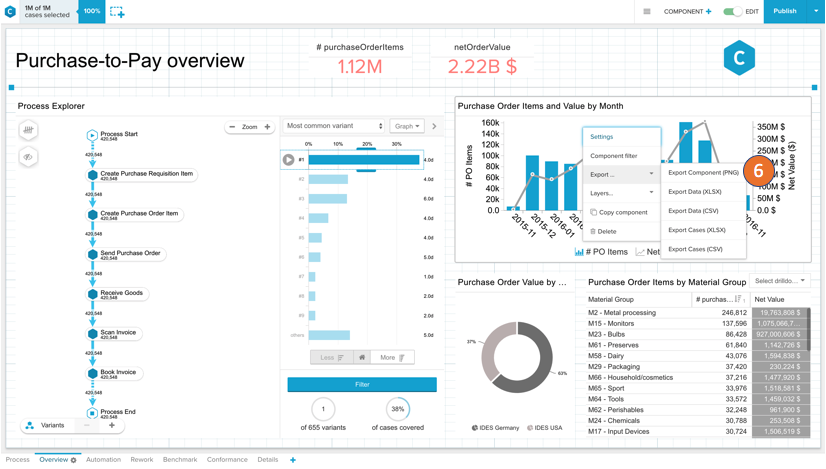Image resolution: width=826 pixels, height=469 pixels.
Task: Zoom out with the minus icon
Action: (x=233, y=127)
